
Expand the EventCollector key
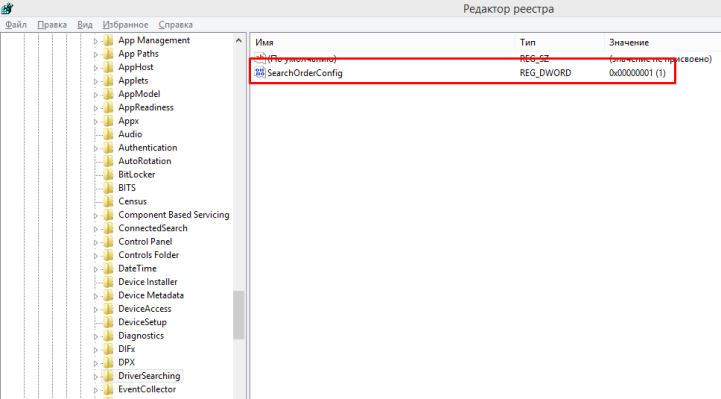(96, 390)
